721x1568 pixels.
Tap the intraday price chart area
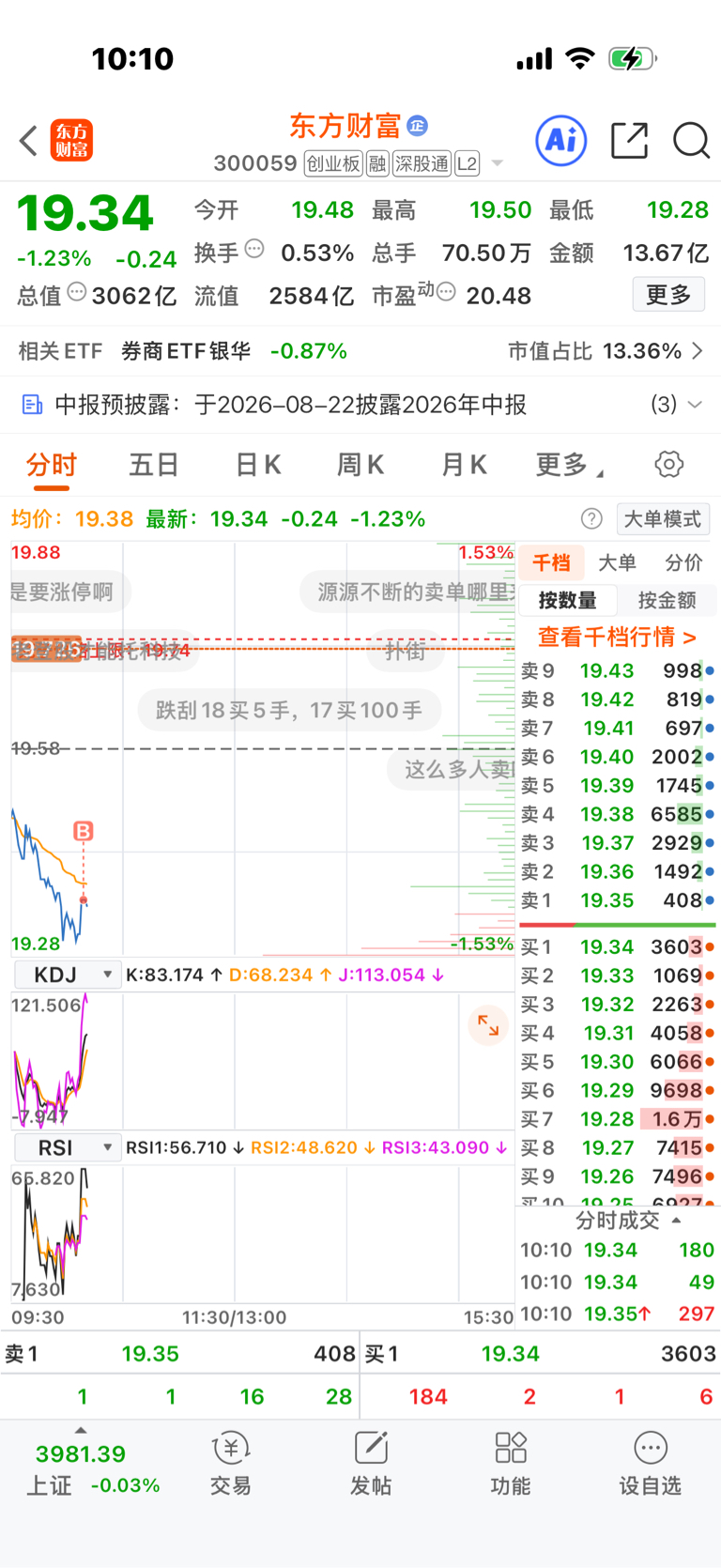click(263, 748)
